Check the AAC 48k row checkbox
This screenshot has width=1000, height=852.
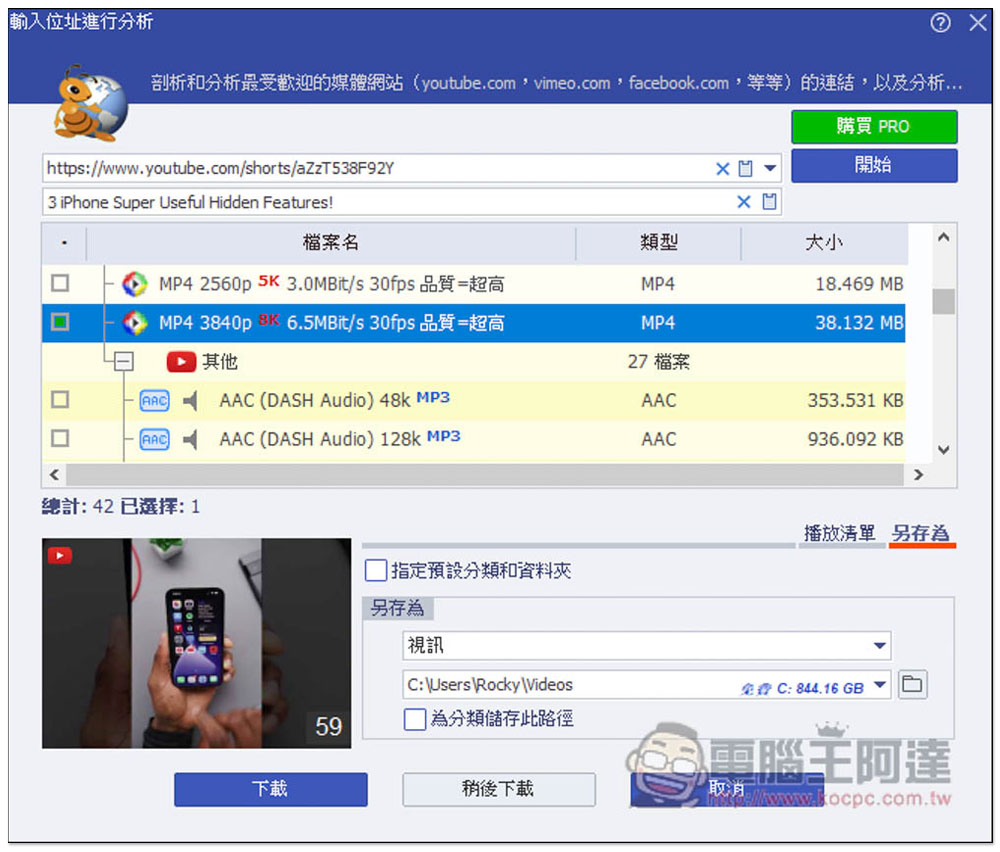[60, 400]
